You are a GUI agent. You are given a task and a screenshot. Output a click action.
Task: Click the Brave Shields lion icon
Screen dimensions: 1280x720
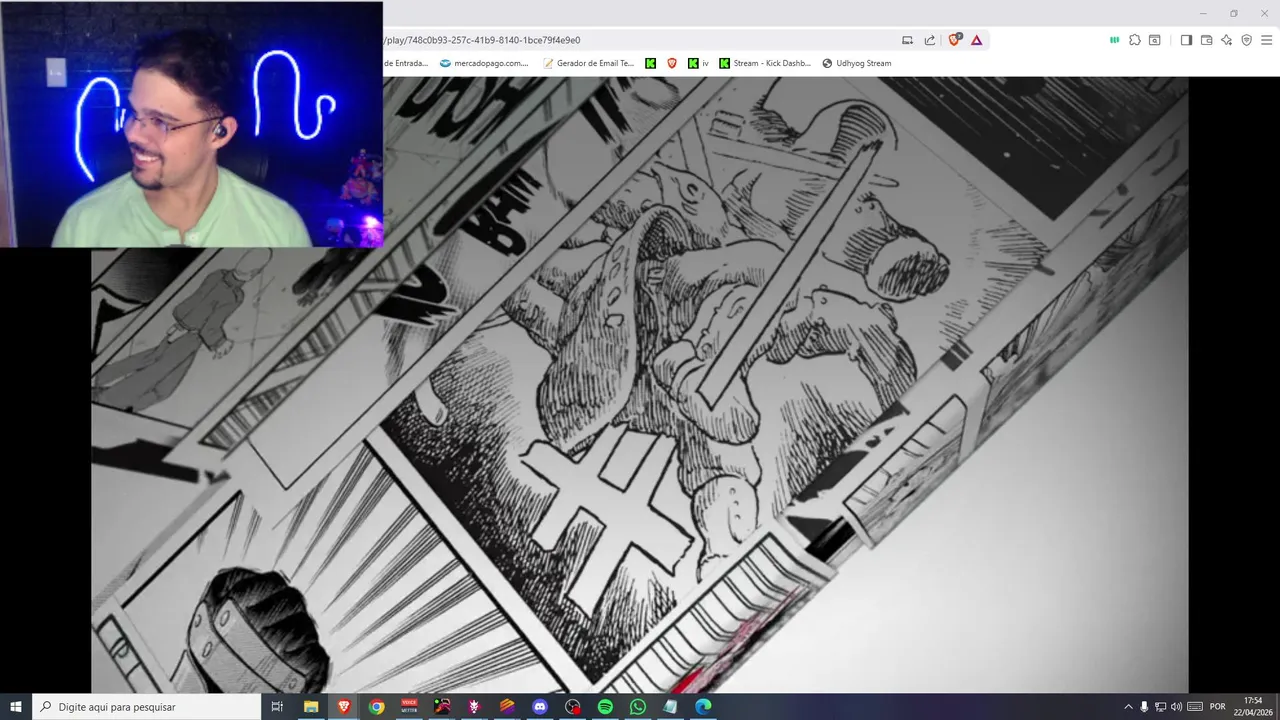pos(953,40)
